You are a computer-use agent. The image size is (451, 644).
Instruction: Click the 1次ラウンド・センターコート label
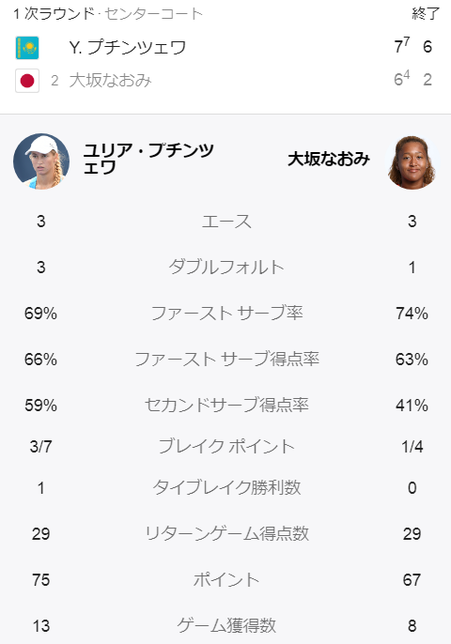tap(108, 14)
